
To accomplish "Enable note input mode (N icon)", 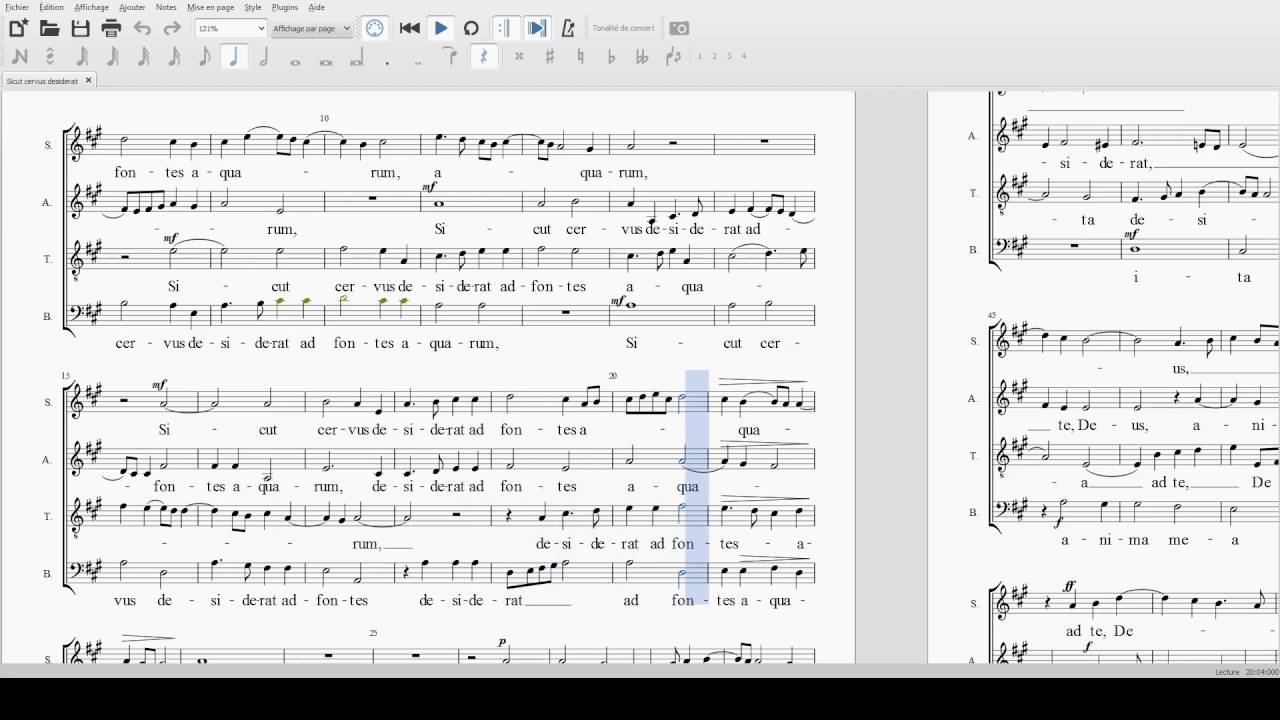I will click(20, 57).
